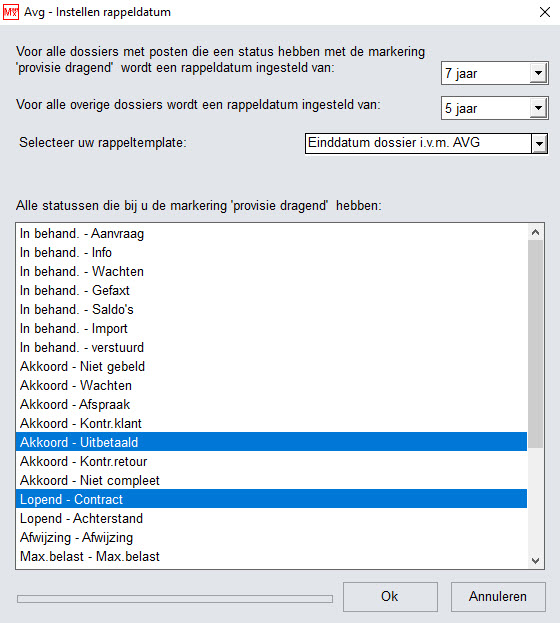
Task: Click the Ok button
Action: 390,597
